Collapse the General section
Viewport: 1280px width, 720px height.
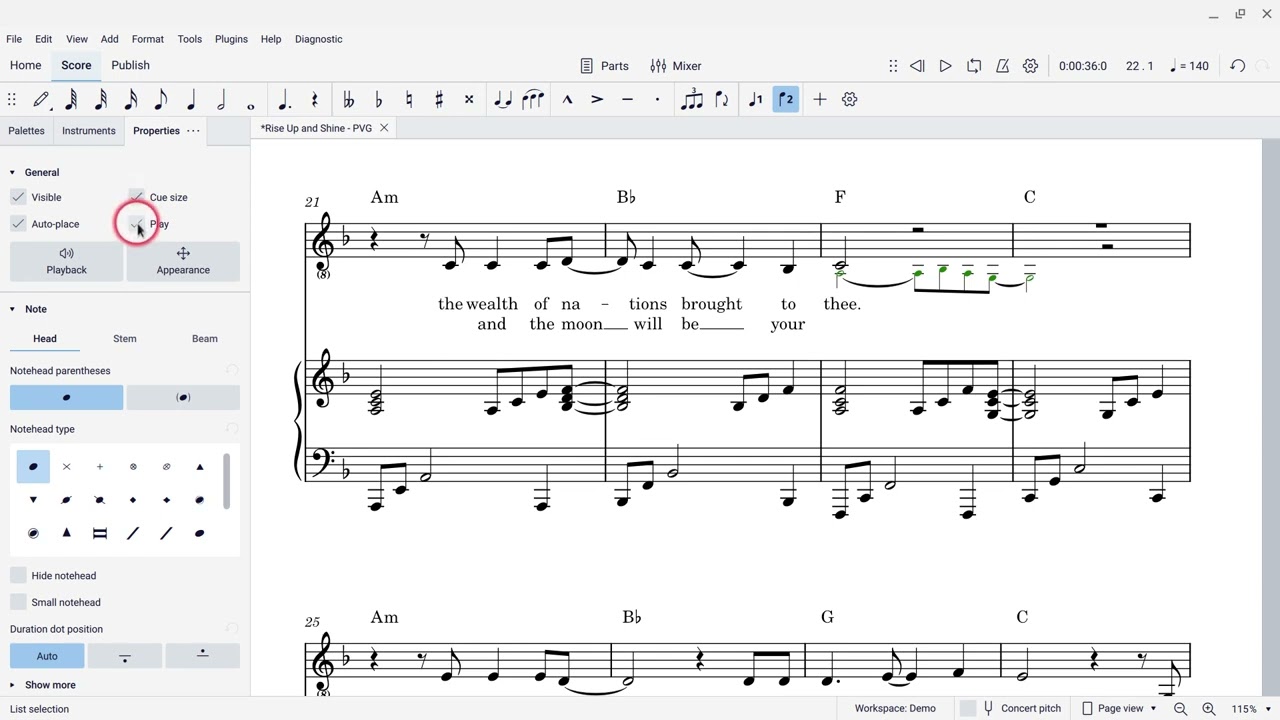coord(12,172)
